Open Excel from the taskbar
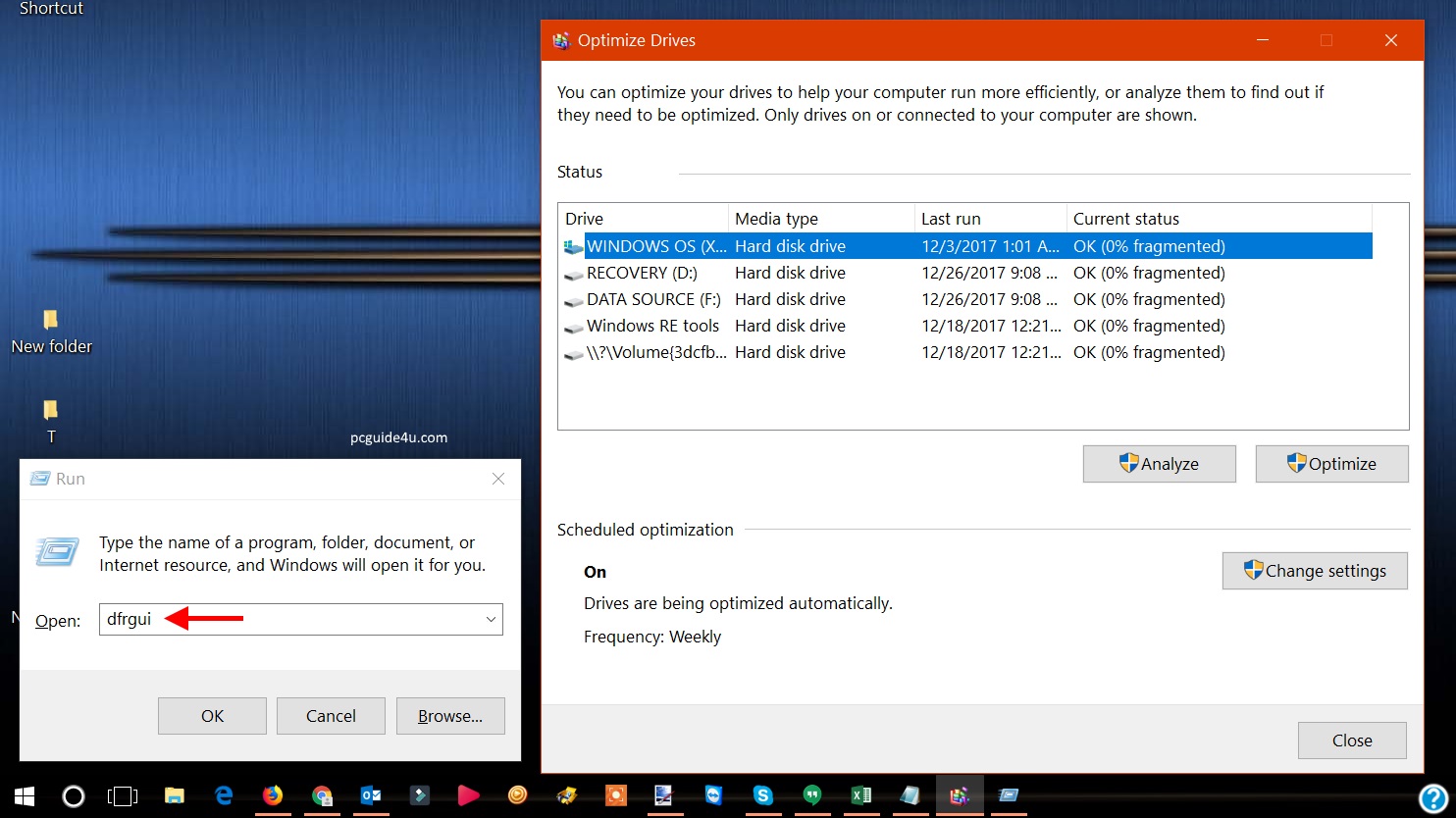Viewport: 1456px width, 818px height. (860, 795)
